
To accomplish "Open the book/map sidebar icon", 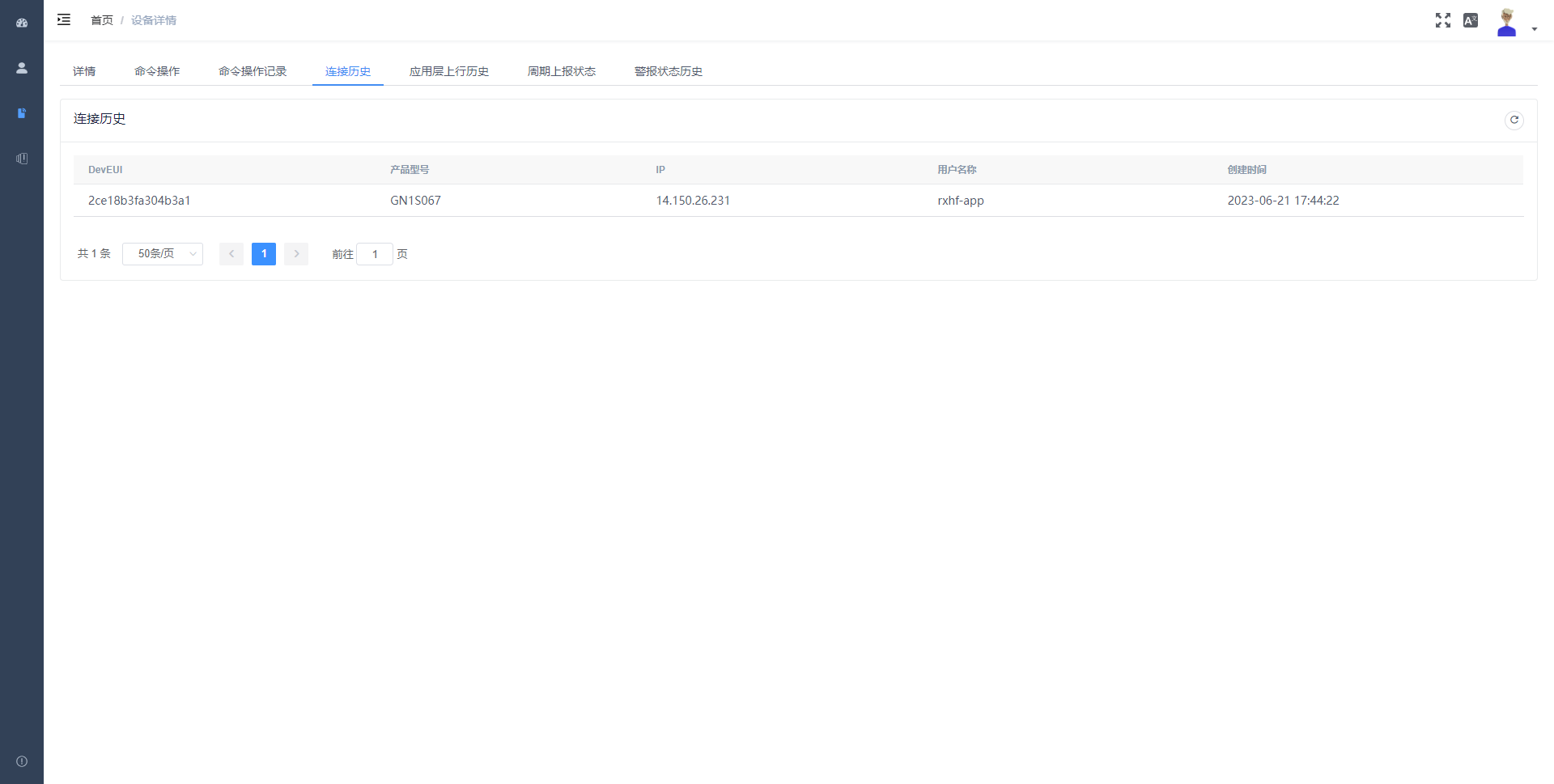I will (22, 159).
